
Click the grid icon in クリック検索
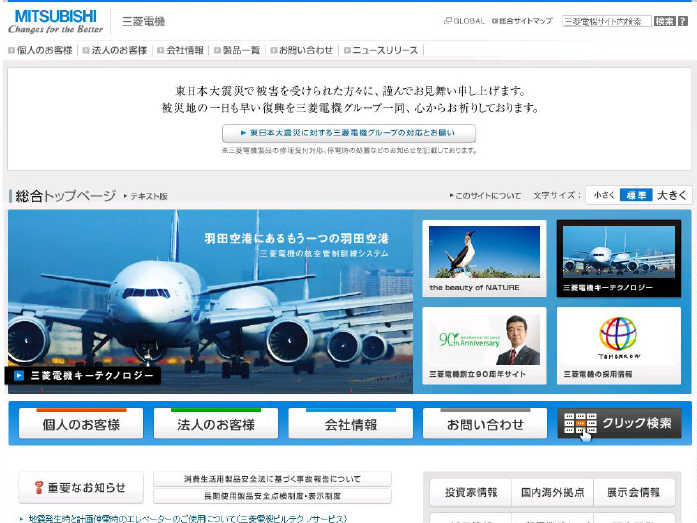[580, 423]
